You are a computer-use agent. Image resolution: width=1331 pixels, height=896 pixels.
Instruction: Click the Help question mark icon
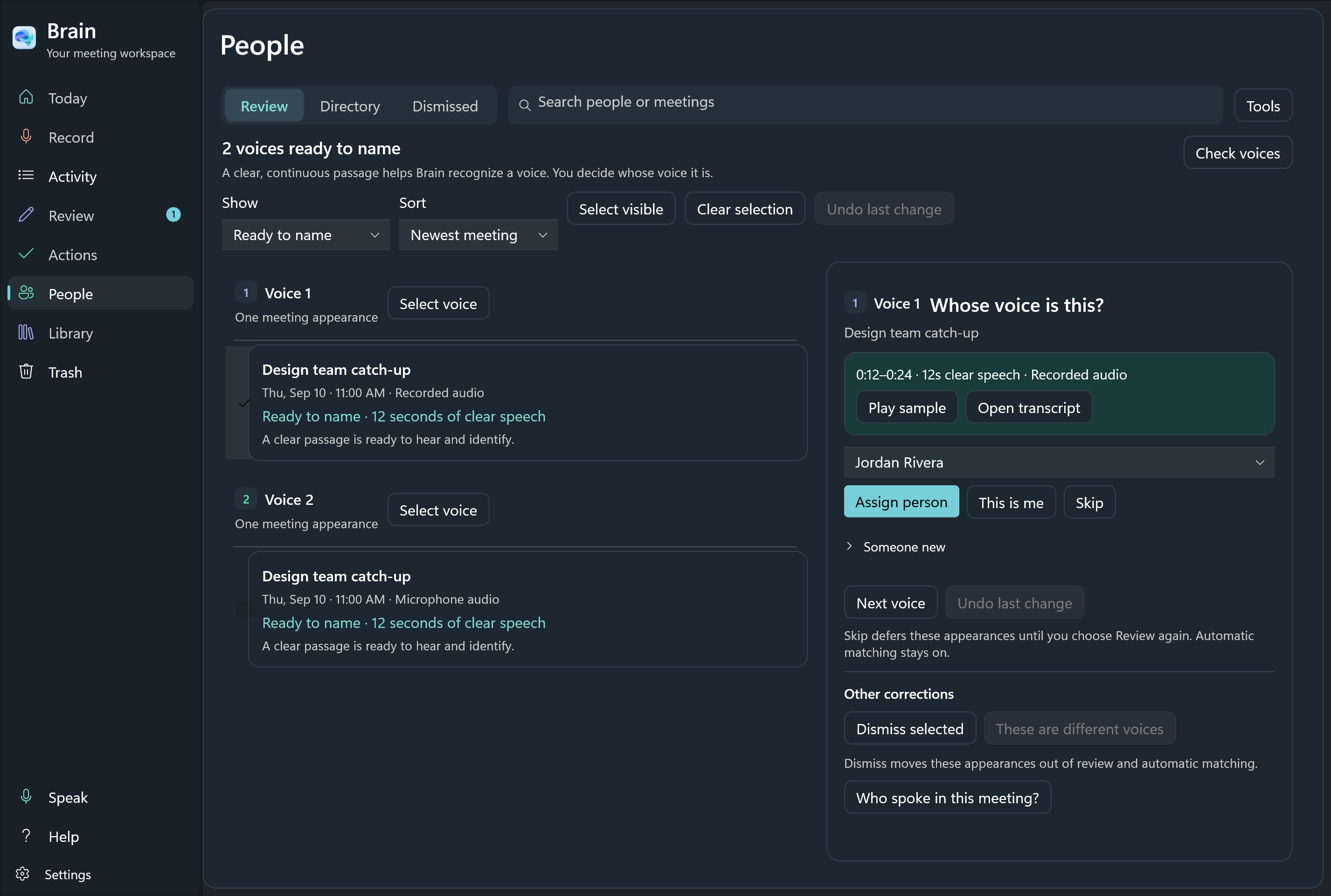(x=26, y=835)
